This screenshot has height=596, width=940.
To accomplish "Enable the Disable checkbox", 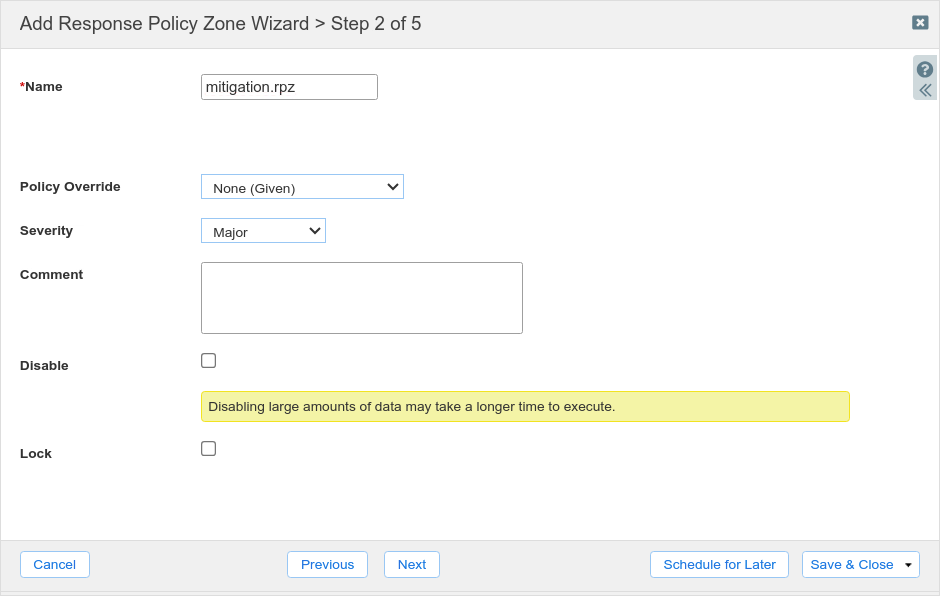I will point(208,361).
